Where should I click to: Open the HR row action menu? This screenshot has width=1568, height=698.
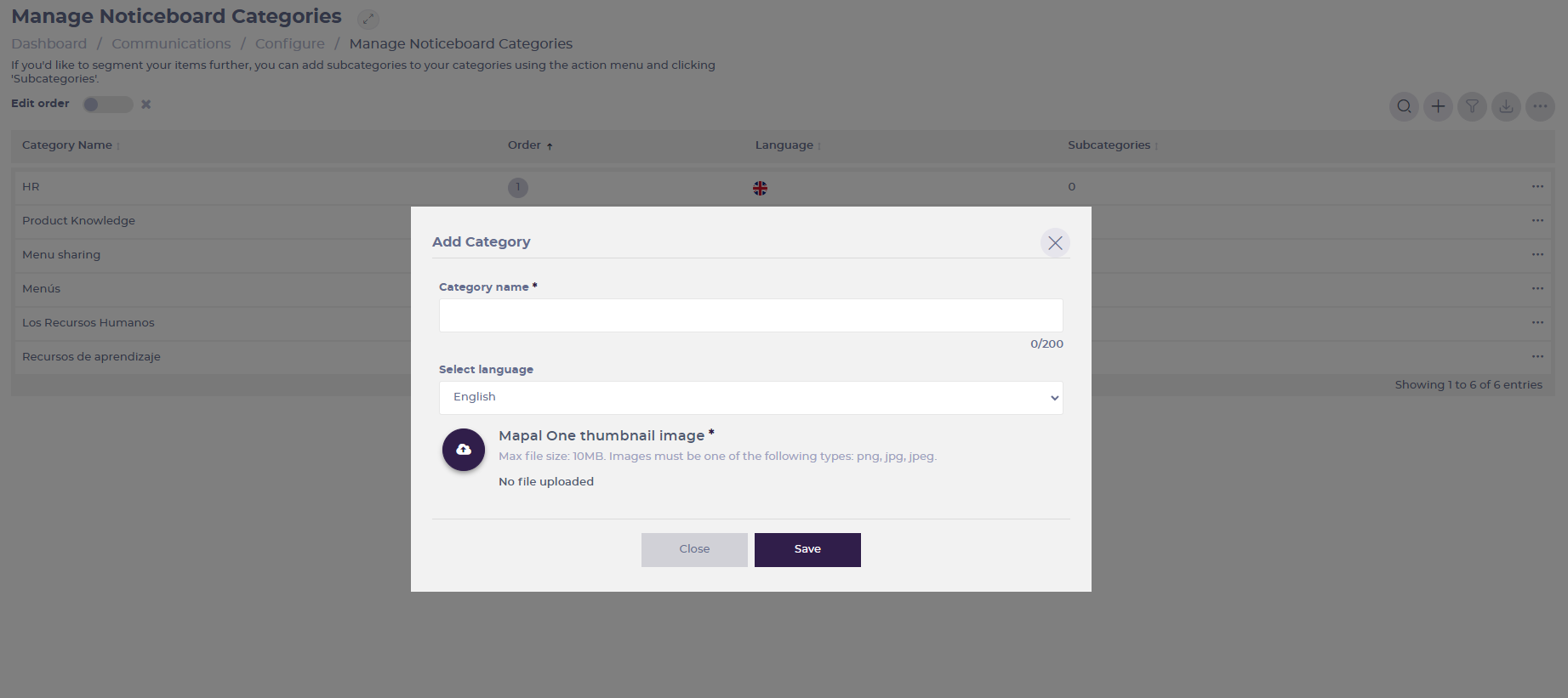(x=1537, y=186)
